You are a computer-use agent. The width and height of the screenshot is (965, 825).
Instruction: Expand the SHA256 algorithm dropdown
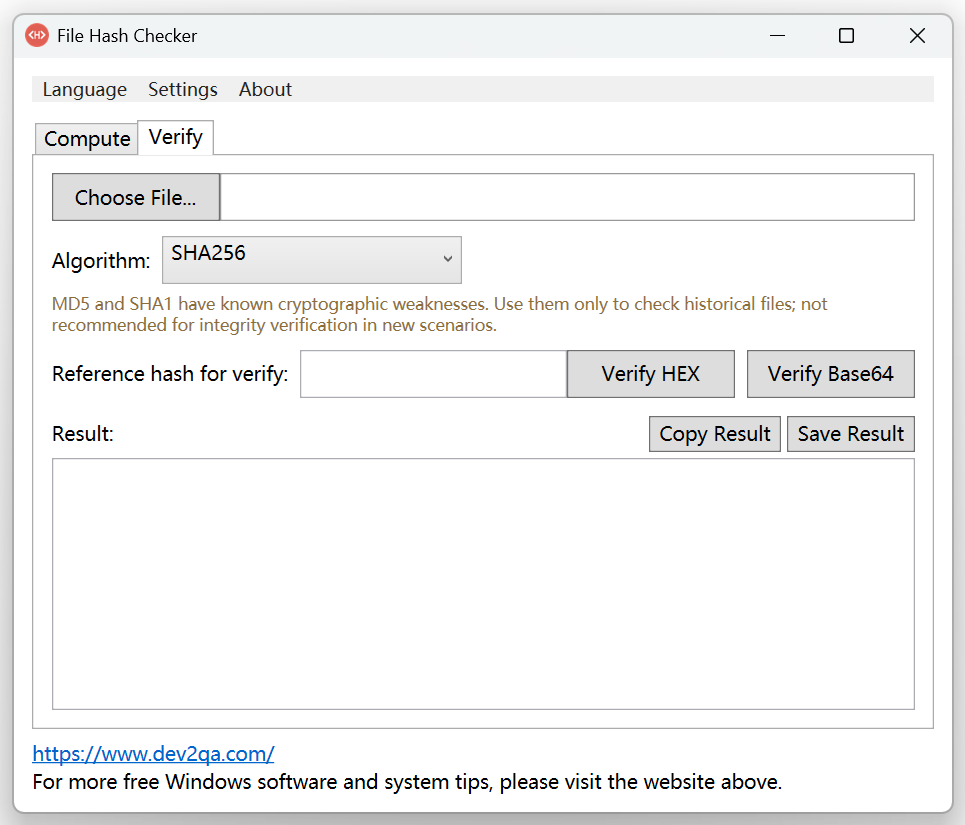point(311,260)
